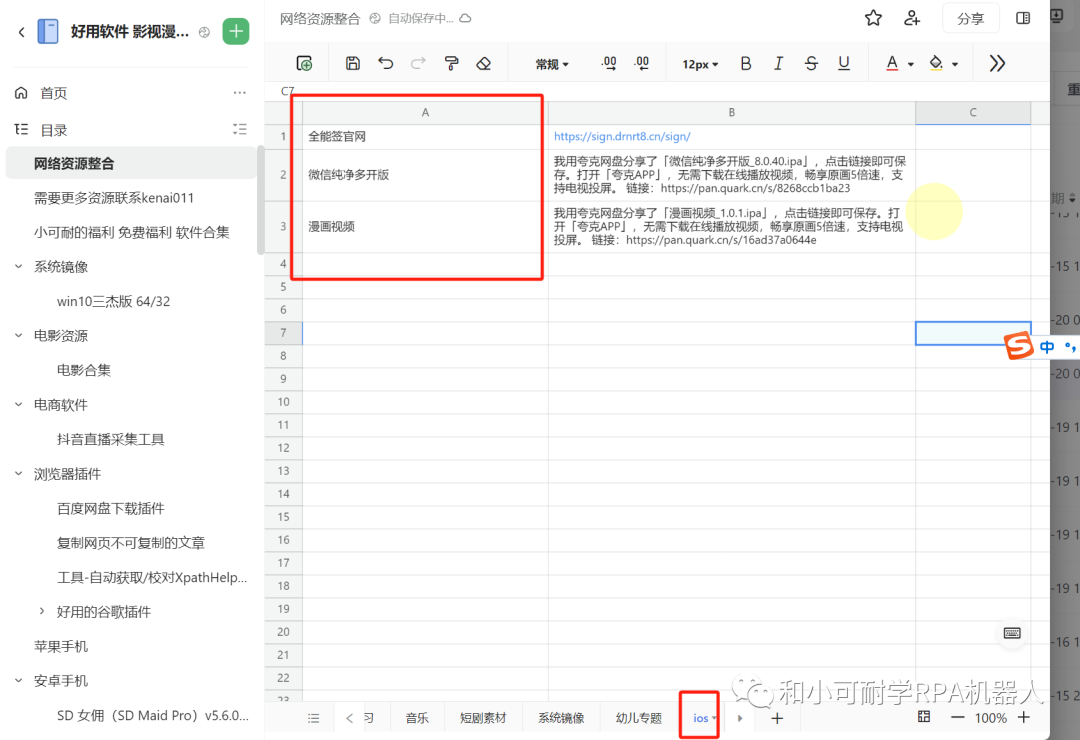Click the insert sheet icon in toolbar

point(304,63)
